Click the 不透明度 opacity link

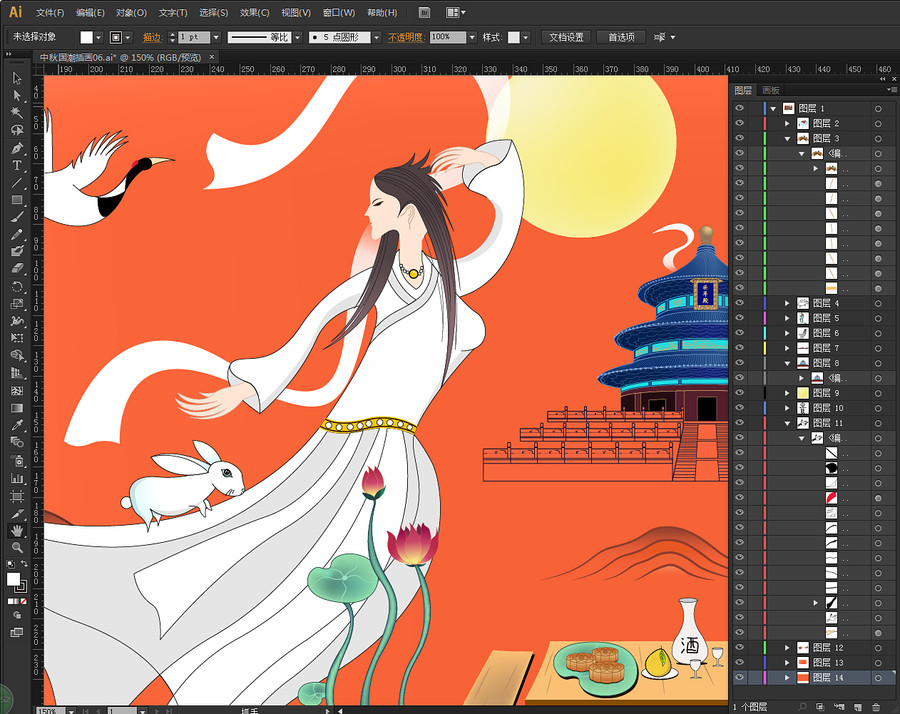[x=406, y=37]
